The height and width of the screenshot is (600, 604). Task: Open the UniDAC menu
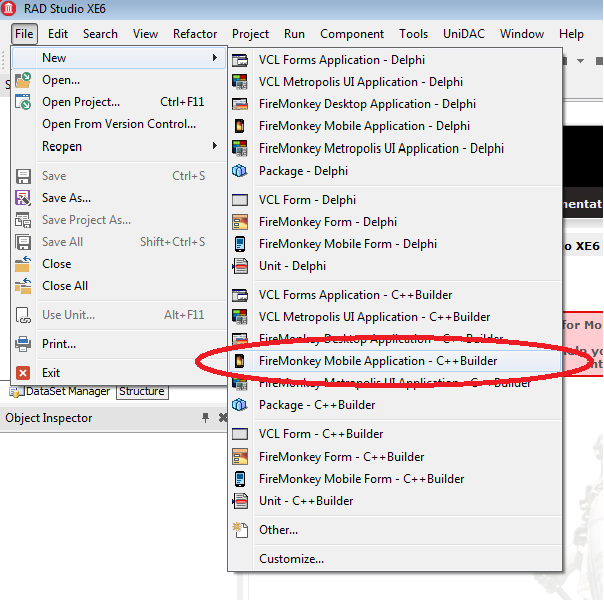[464, 34]
